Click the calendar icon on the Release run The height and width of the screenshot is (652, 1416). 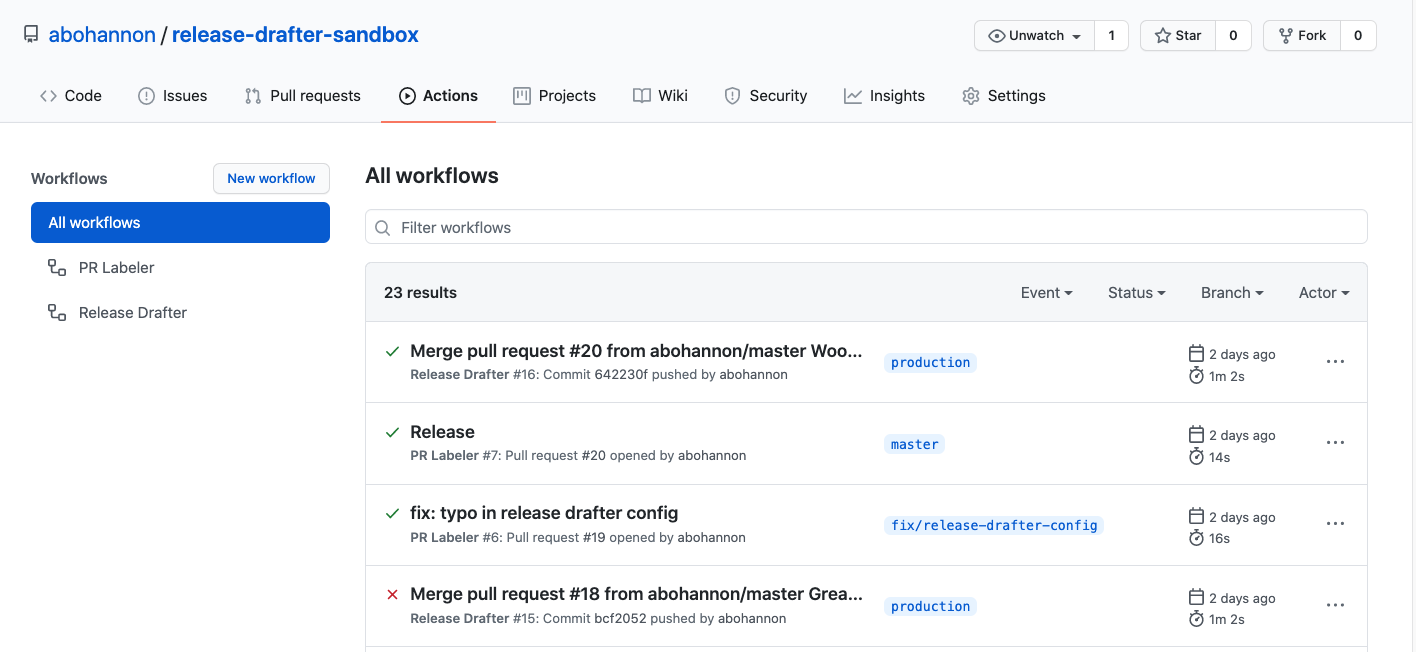[x=1196, y=435]
